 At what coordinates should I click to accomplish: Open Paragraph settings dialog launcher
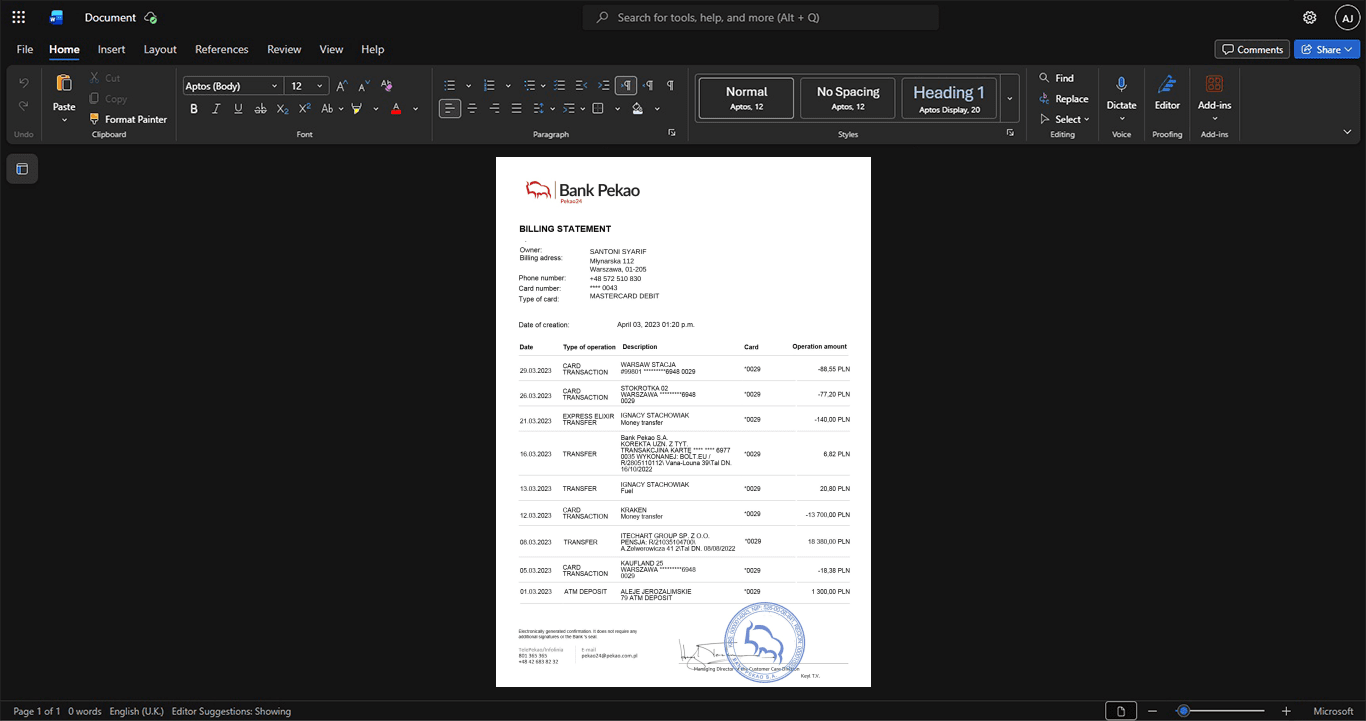[x=672, y=133]
